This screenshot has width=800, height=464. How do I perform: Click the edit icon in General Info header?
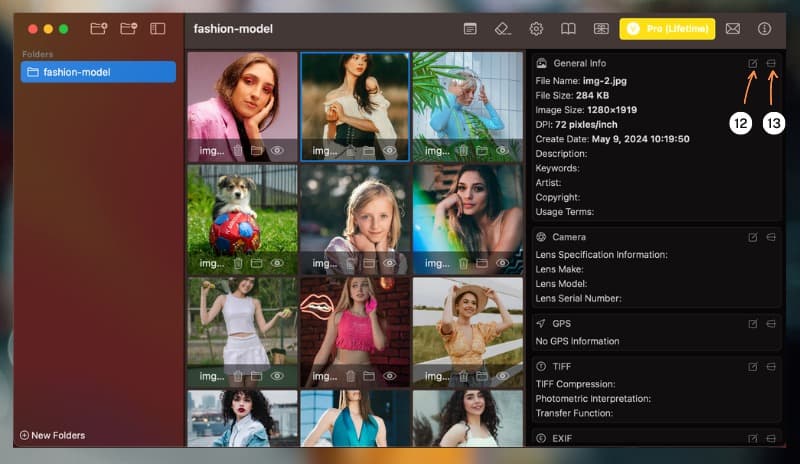(753, 63)
